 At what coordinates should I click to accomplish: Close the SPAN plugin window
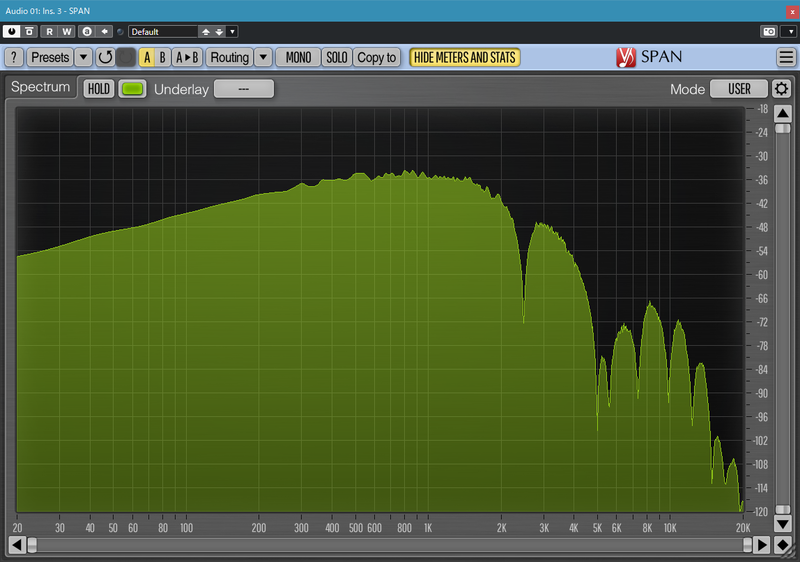click(x=792, y=11)
